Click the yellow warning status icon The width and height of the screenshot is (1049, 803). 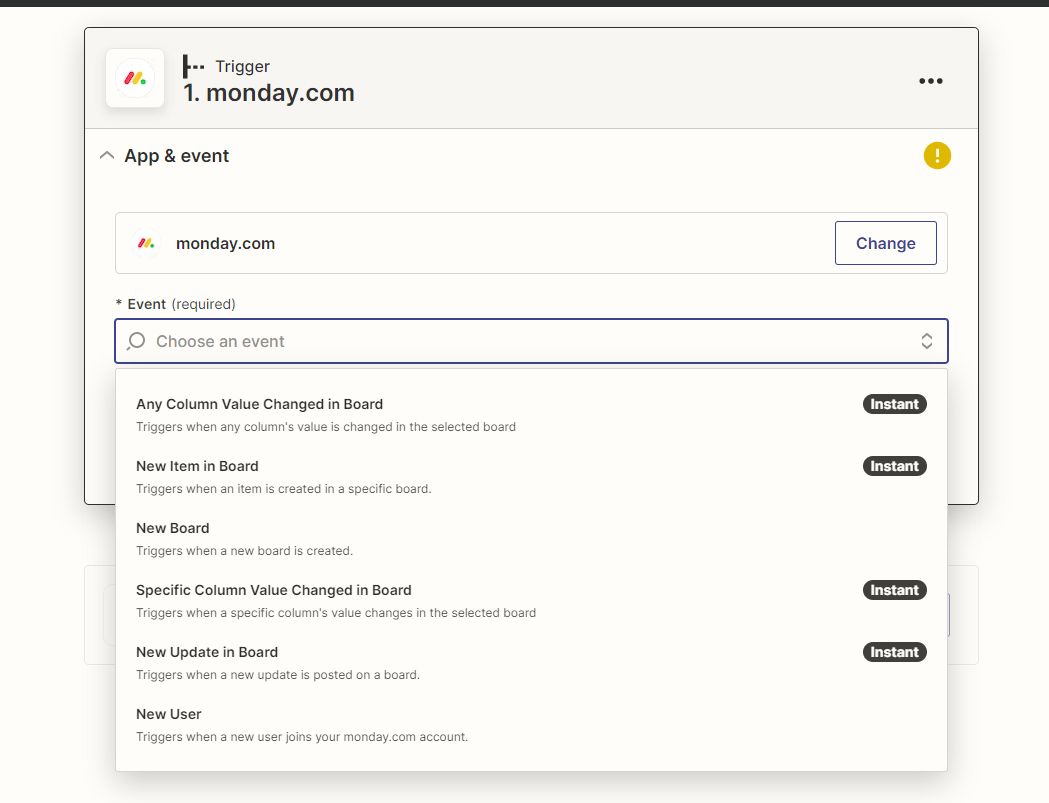[937, 156]
